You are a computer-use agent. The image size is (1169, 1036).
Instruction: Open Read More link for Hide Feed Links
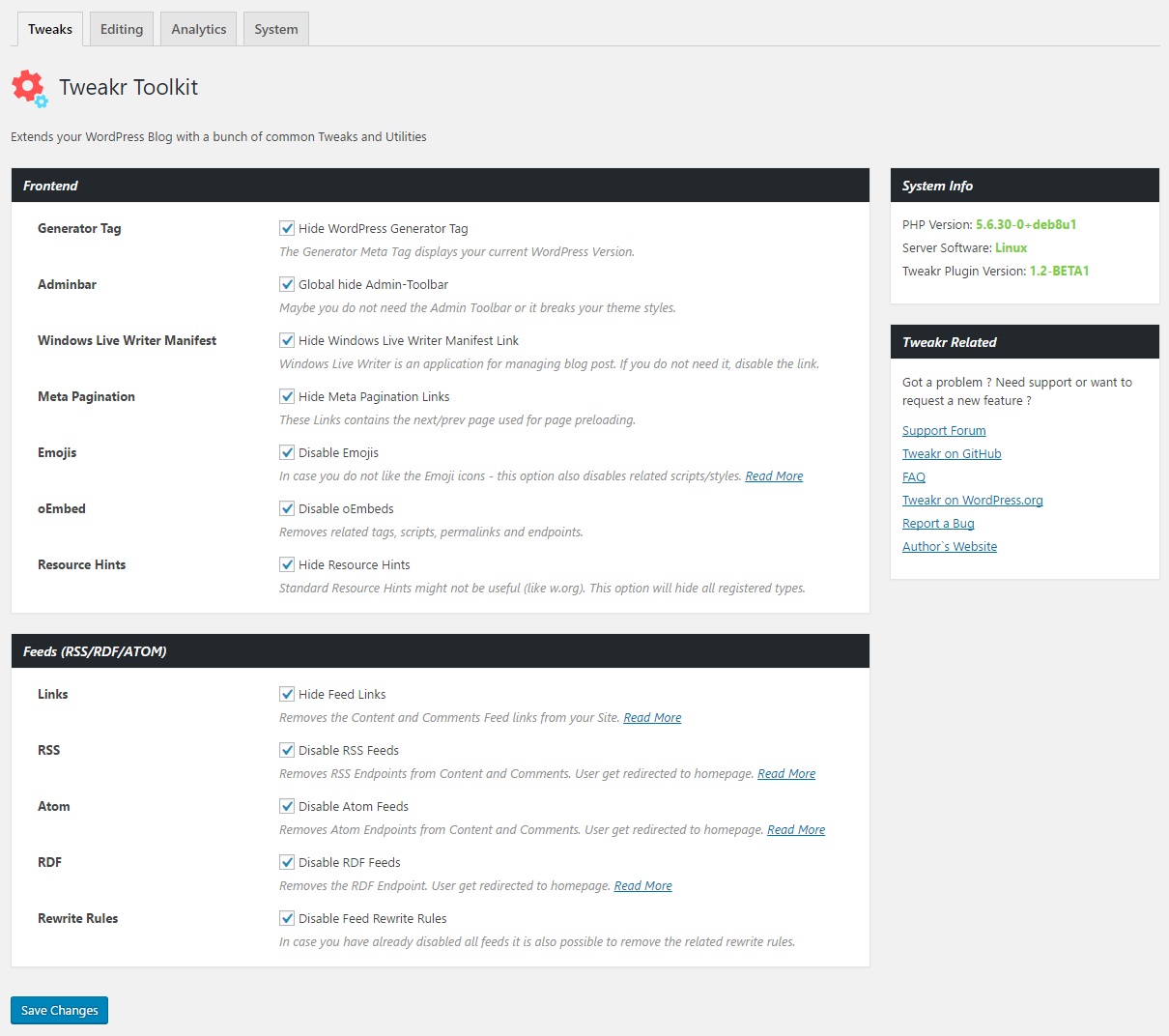click(x=652, y=717)
